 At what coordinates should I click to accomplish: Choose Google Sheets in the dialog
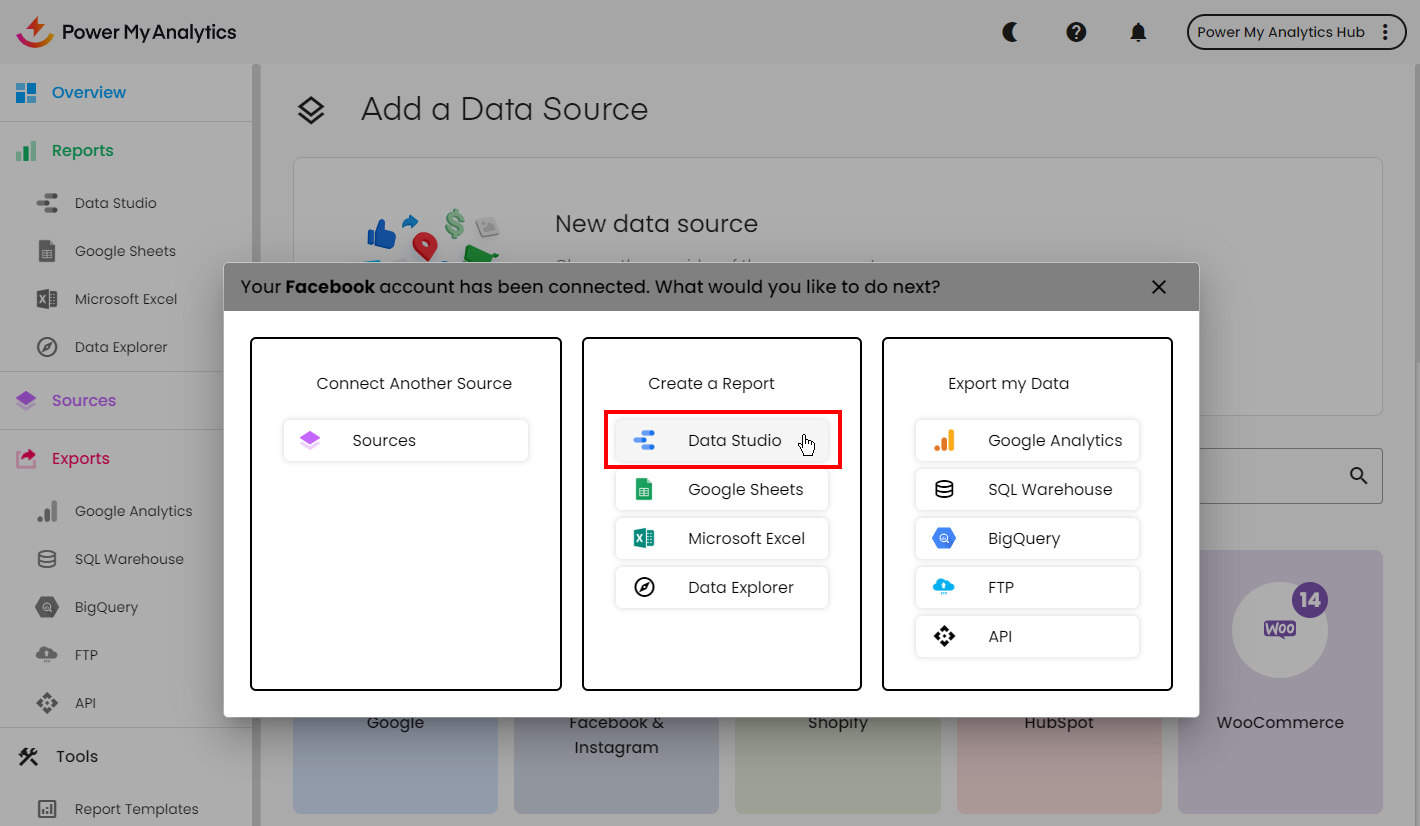point(722,489)
